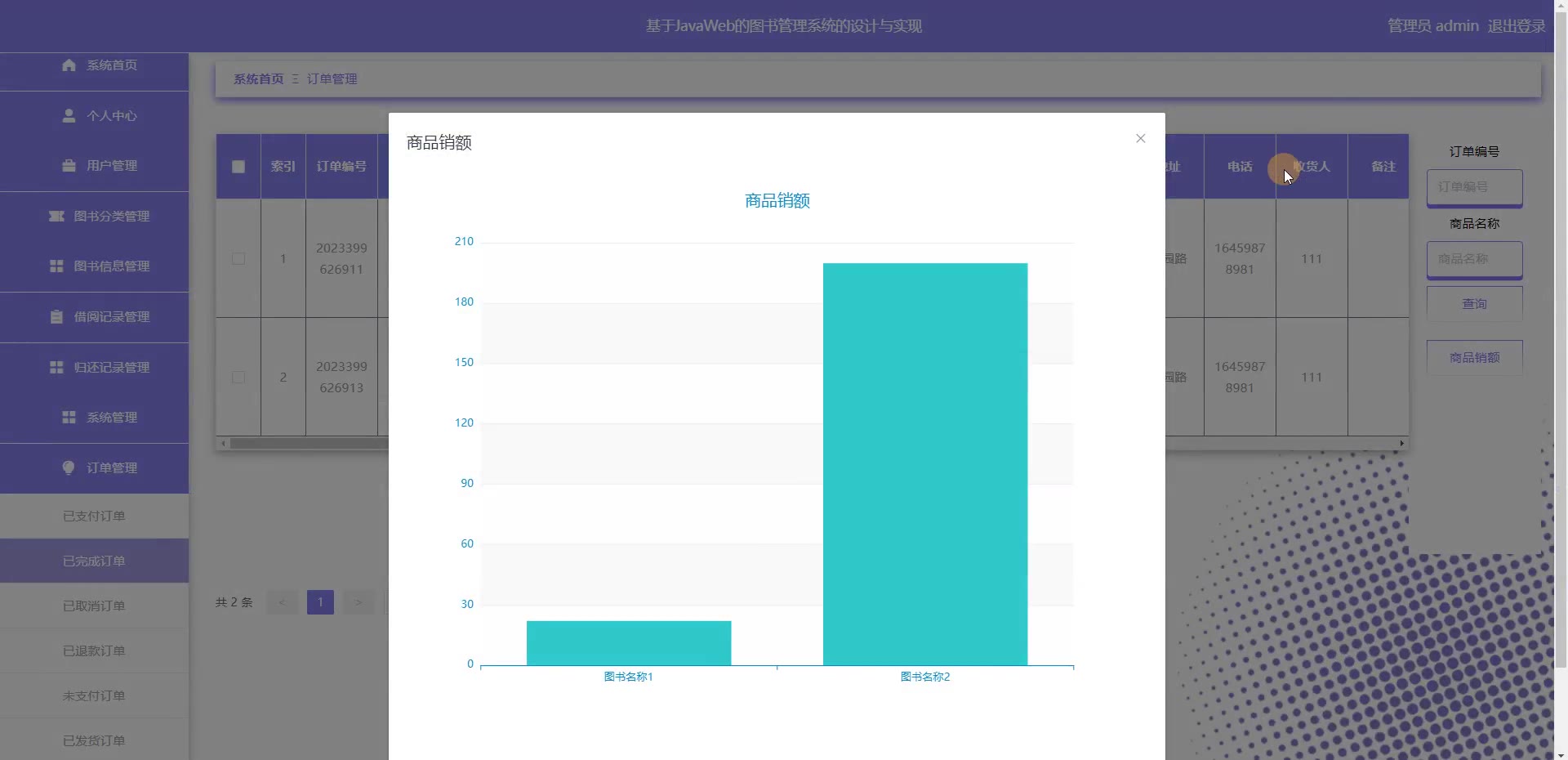Open 借阅记录管理 via its book icon
The image size is (1568, 760).
point(56,317)
